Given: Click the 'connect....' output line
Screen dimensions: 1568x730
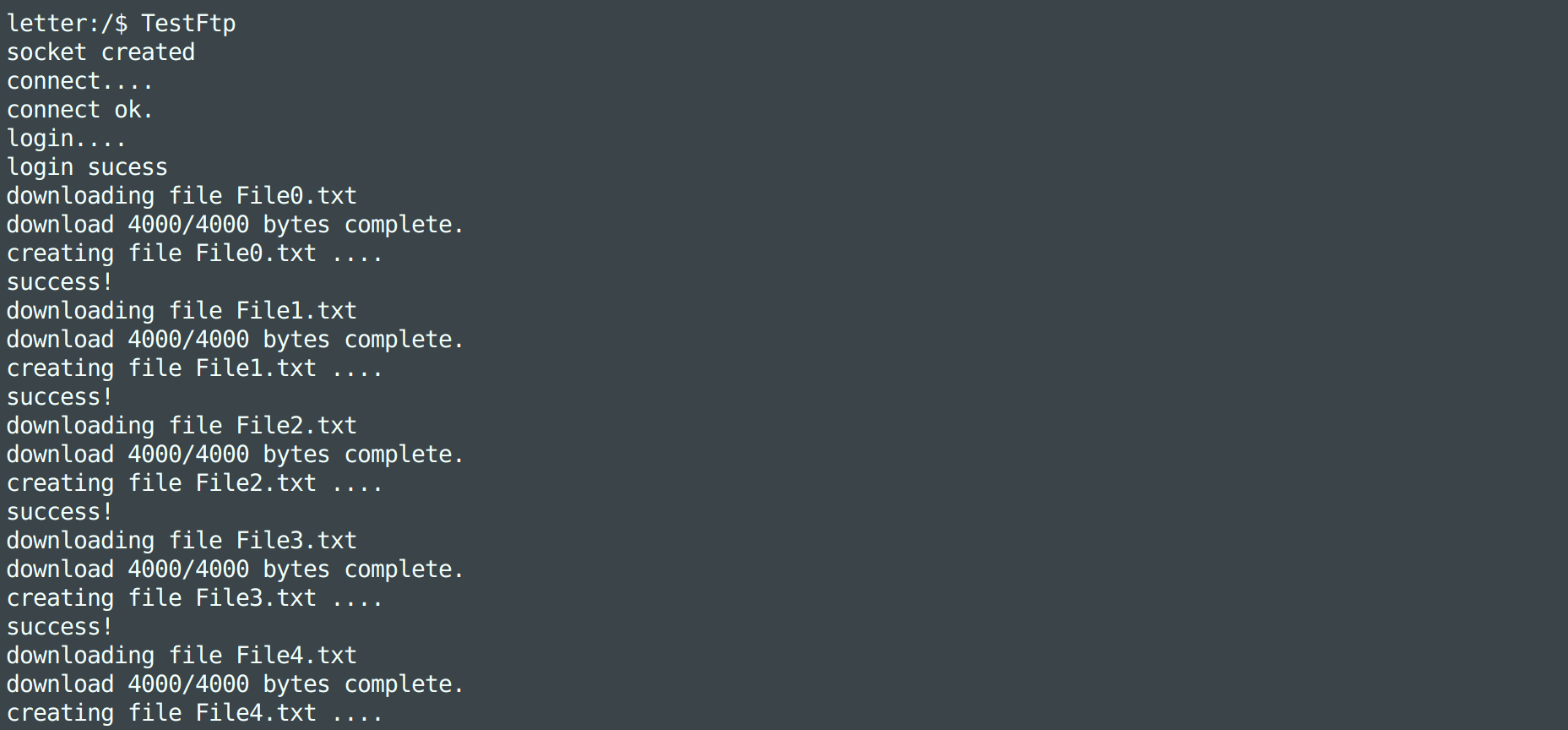Looking at the screenshot, I should point(79,81).
